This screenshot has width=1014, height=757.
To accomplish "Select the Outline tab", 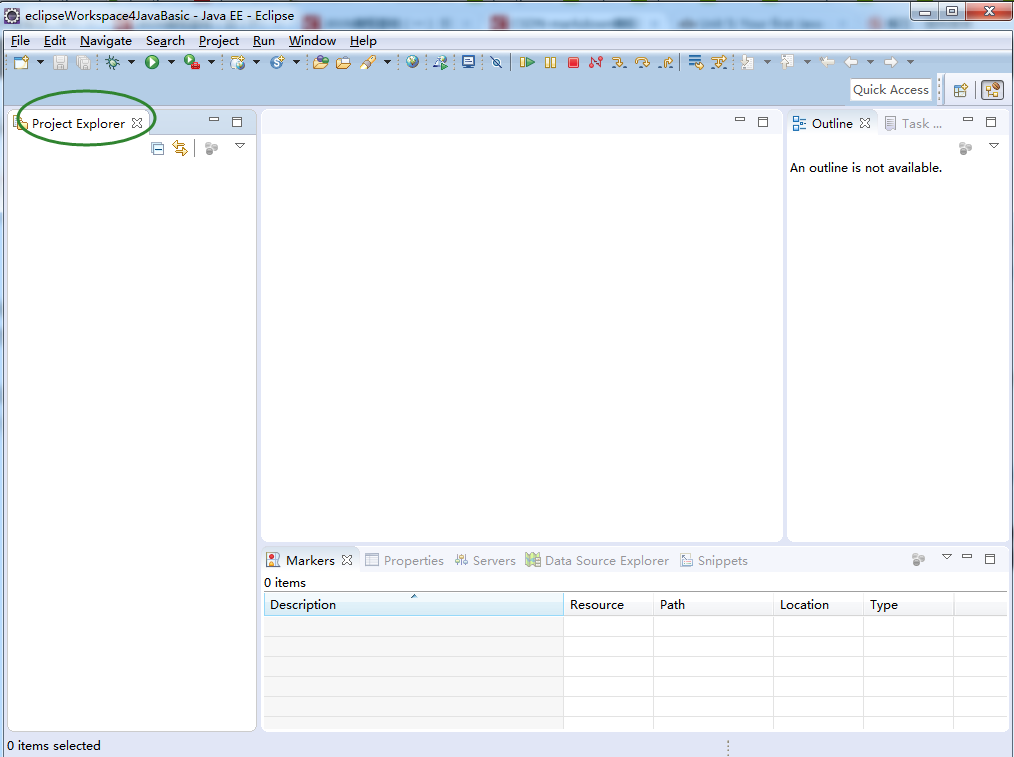I will click(x=832, y=123).
